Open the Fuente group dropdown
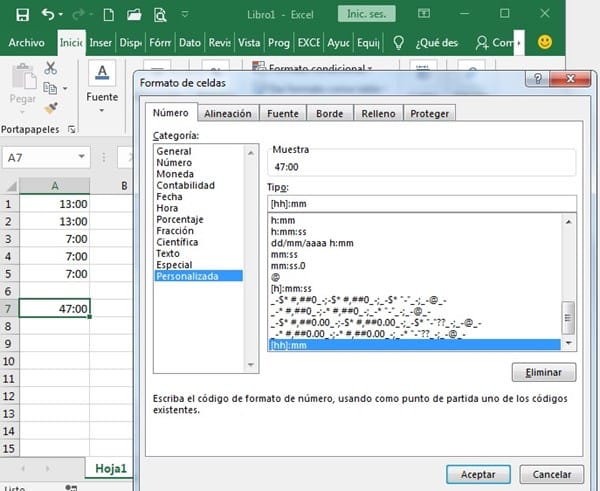This screenshot has height=491, width=600. (x=102, y=108)
